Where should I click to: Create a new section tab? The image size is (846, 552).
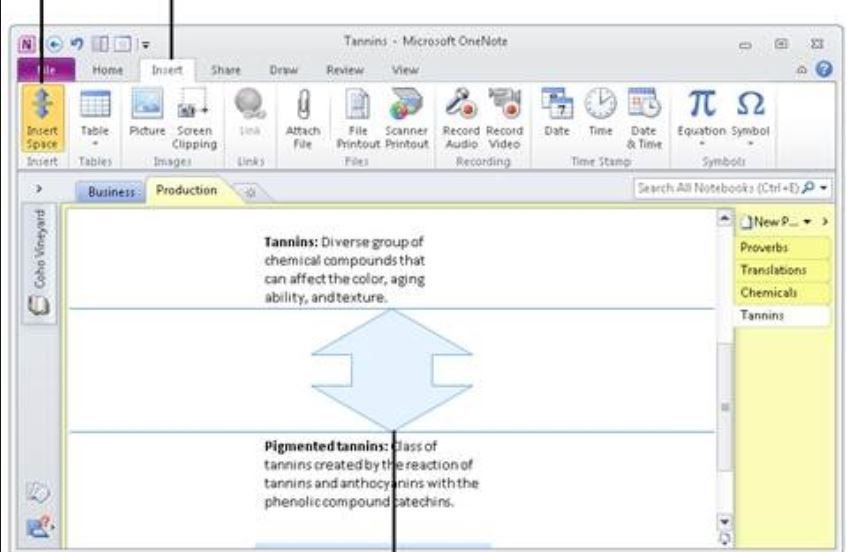tap(250, 193)
